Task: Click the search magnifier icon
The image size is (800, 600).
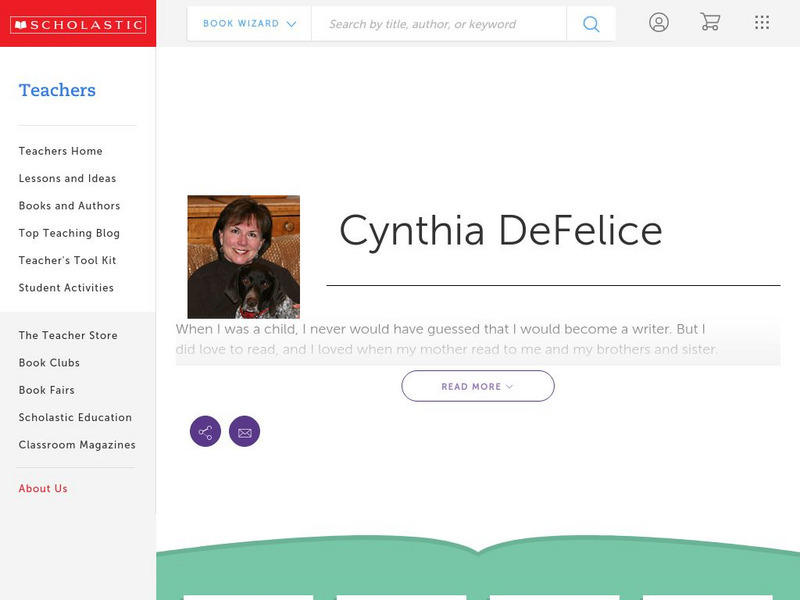Action: tap(590, 22)
